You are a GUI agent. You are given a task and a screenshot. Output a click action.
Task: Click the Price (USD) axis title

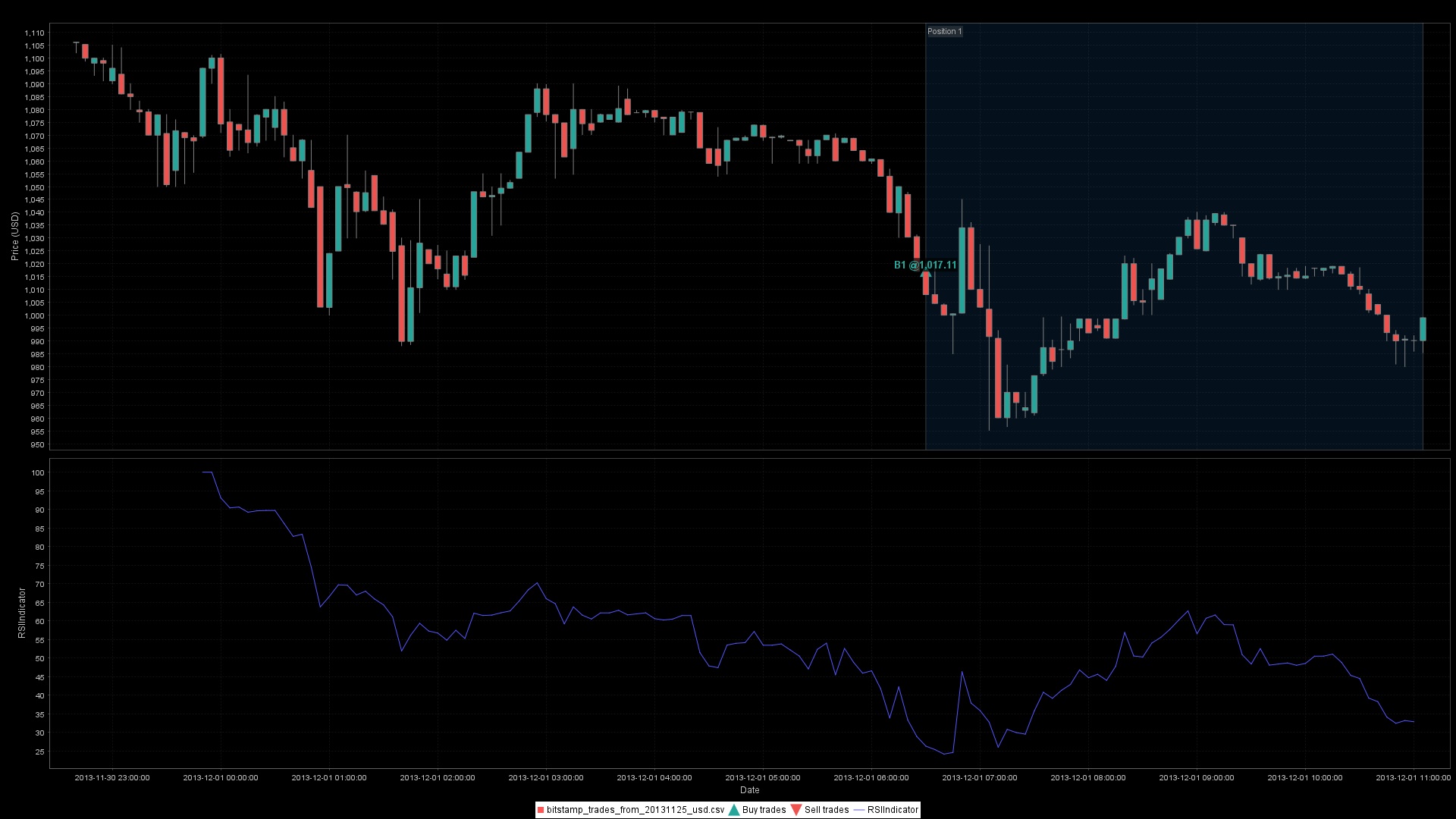[14, 237]
